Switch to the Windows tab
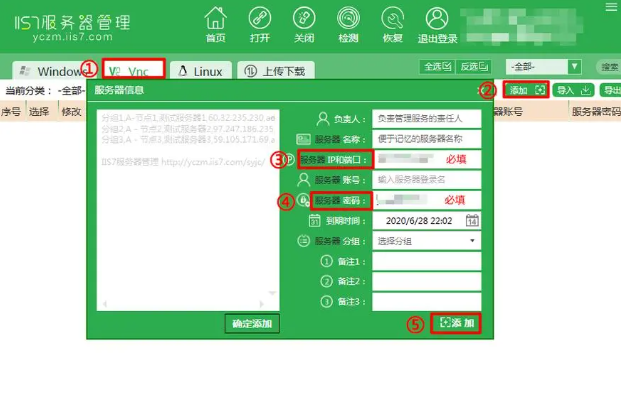Screen dimensions: 621x414 pos(55,71)
